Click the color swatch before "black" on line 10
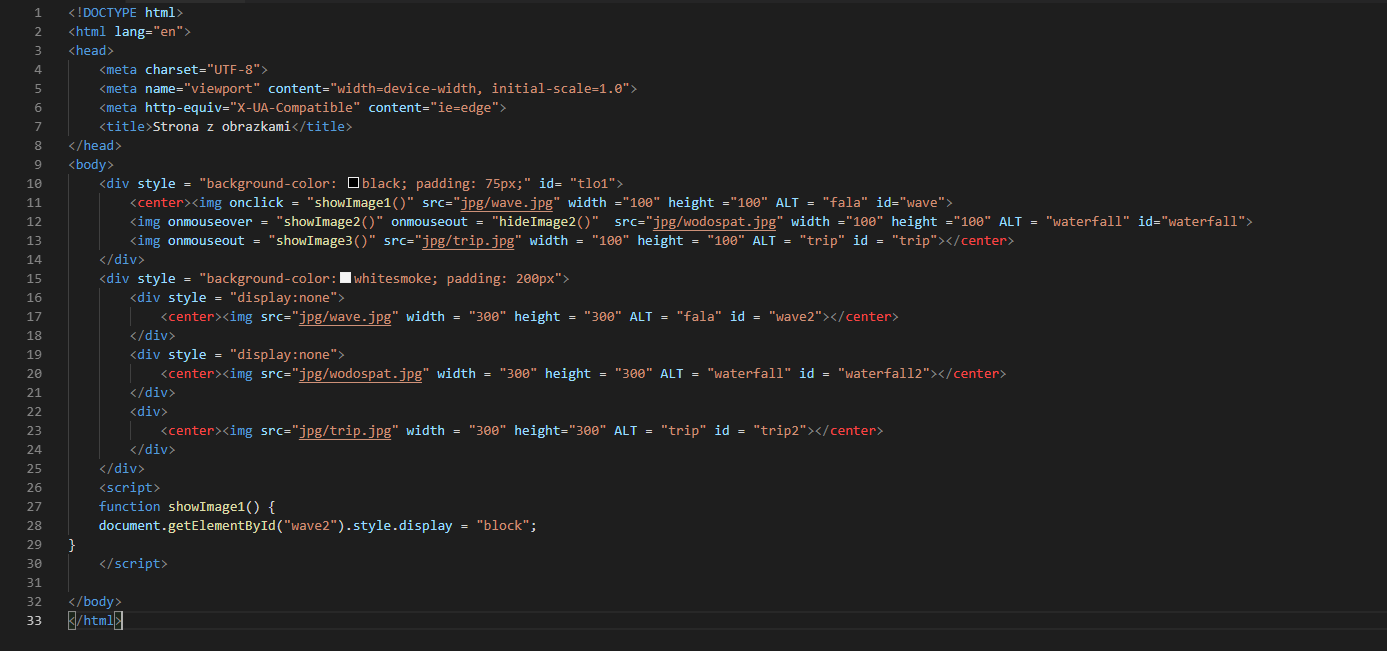Viewport: 1387px width, 651px height. coord(353,182)
